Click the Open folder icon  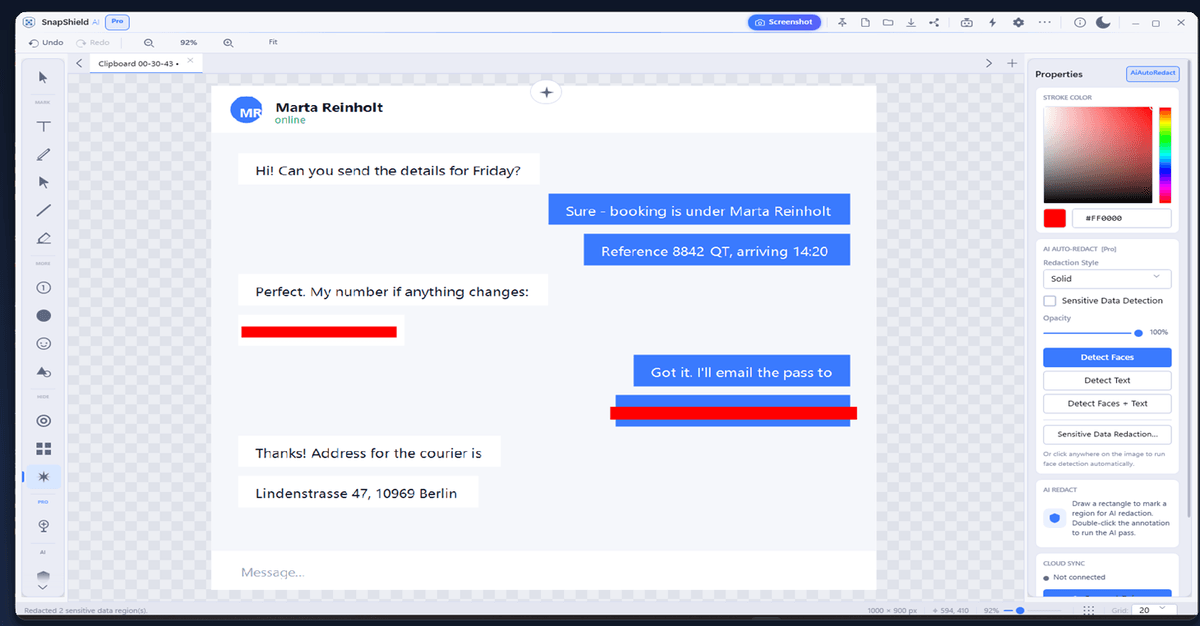tap(888, 22)
